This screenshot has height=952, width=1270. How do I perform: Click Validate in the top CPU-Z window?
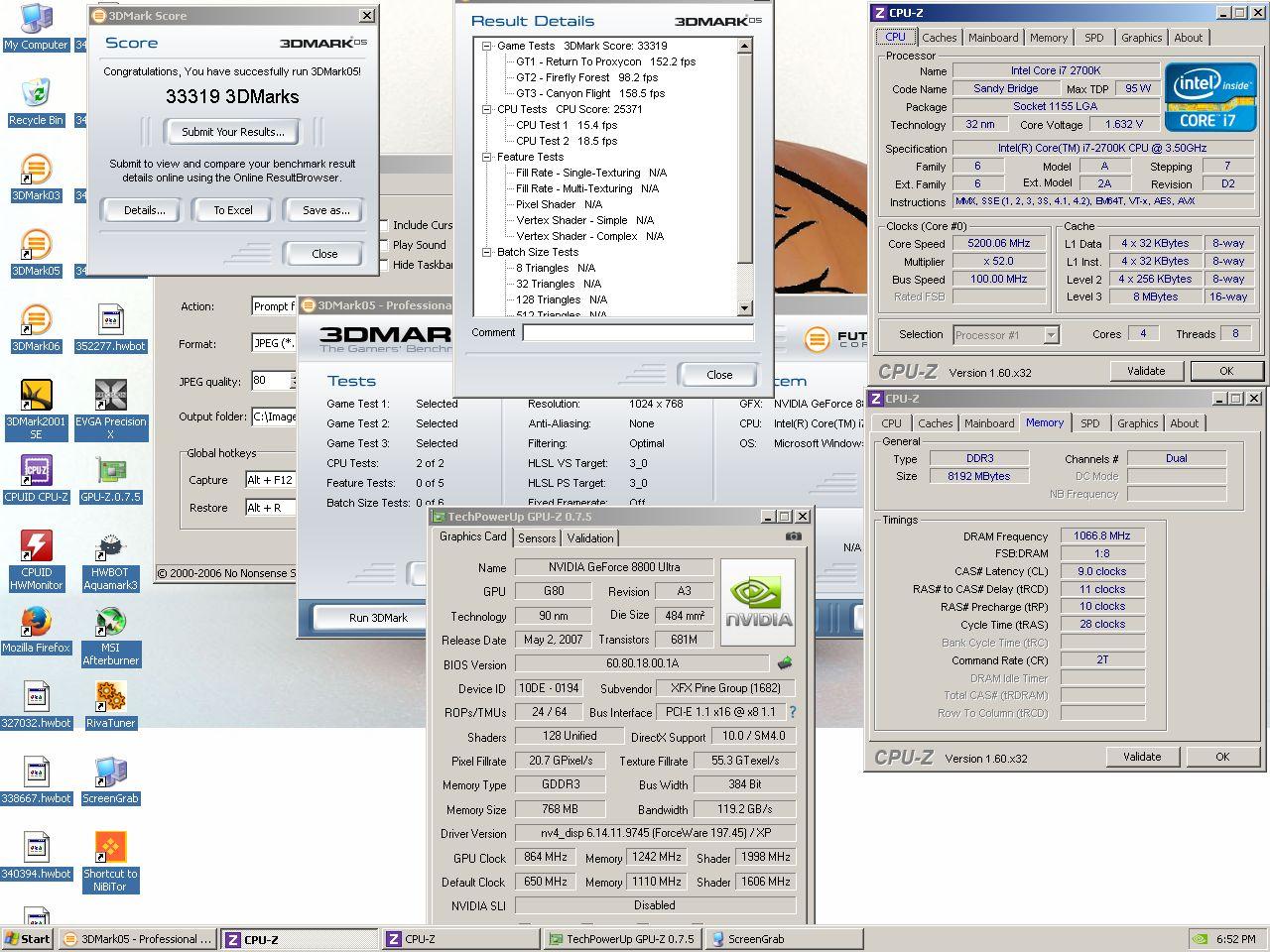point(1146,371)
